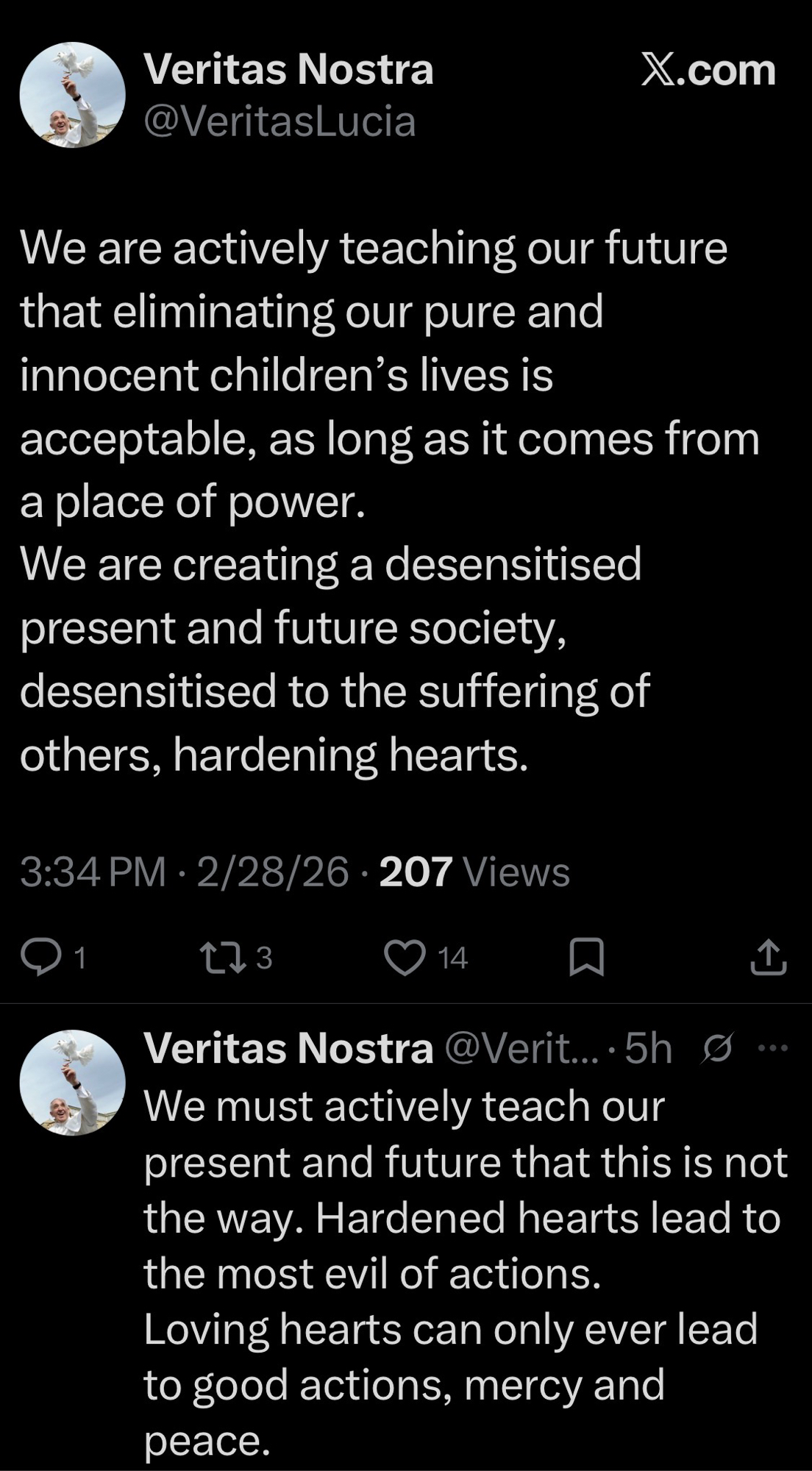
Task: Click the truncated @Verit... handle on reply
Action: (522, 1049)
